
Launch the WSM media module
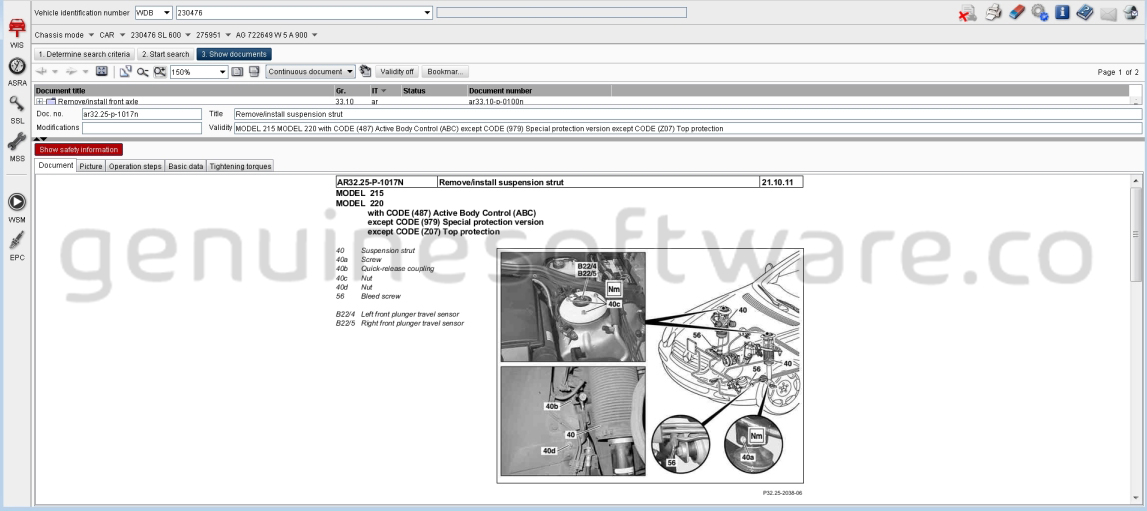point(16,205)
